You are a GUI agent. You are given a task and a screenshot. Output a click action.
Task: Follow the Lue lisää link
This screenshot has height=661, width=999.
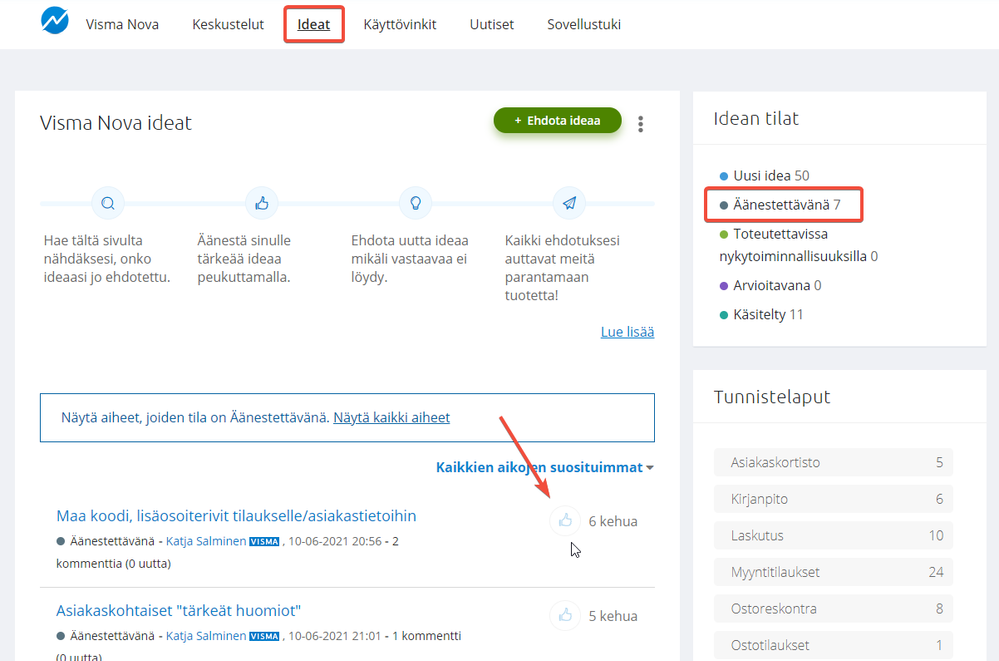coord(628,332)
